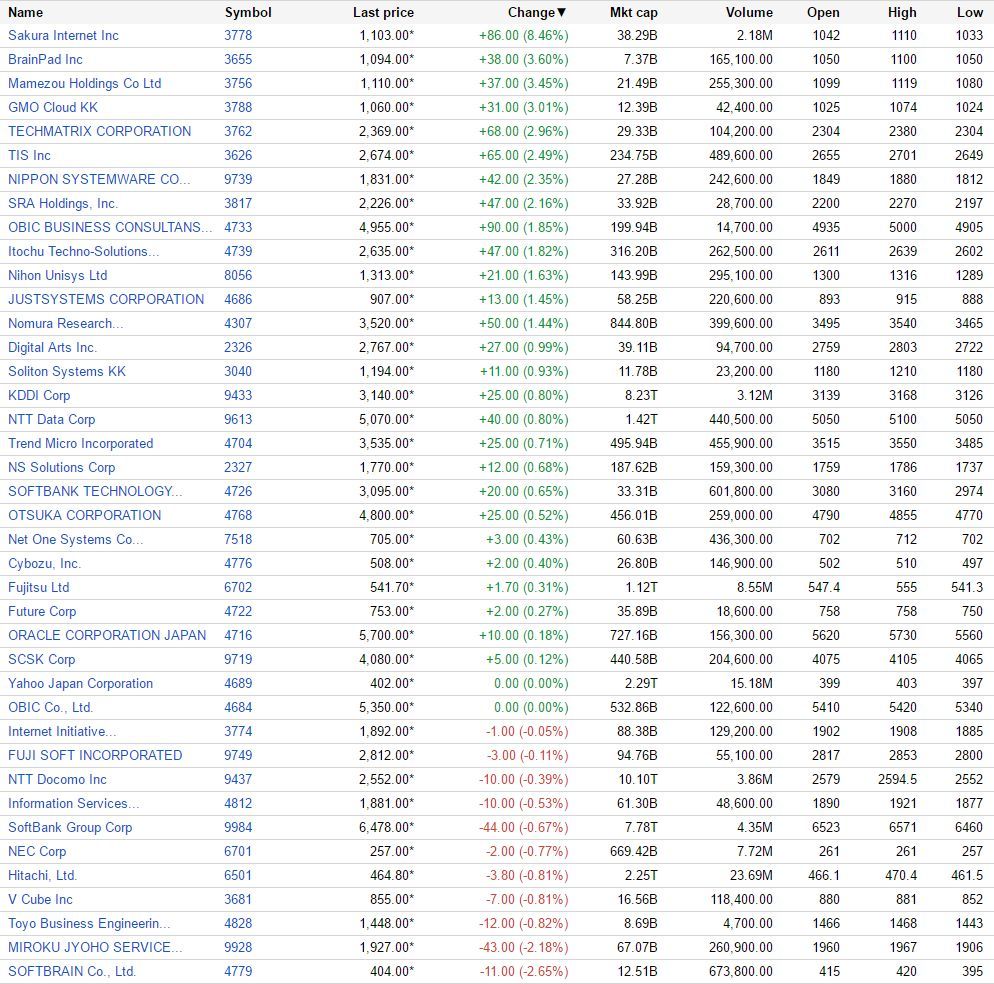Viewport: 994px width, 984px height.
Task: Open Nomura Research... link
Action: pyautogui.click(x=65, y=323)
